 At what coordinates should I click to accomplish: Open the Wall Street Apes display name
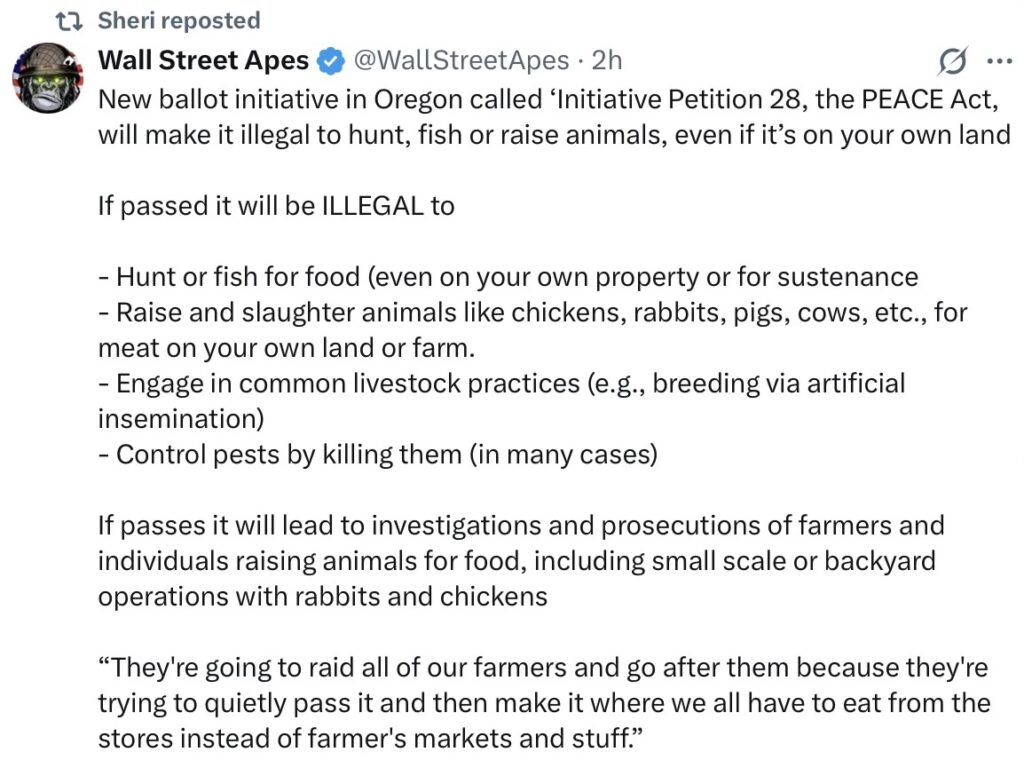tap(203, 61)
